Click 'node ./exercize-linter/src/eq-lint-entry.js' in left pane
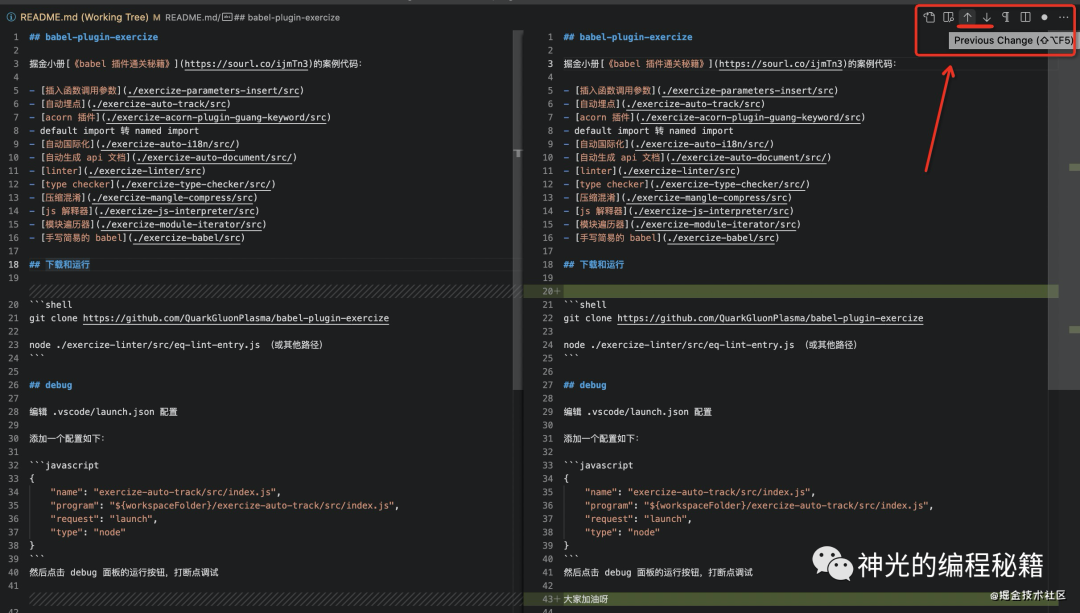 click(145, 345)
